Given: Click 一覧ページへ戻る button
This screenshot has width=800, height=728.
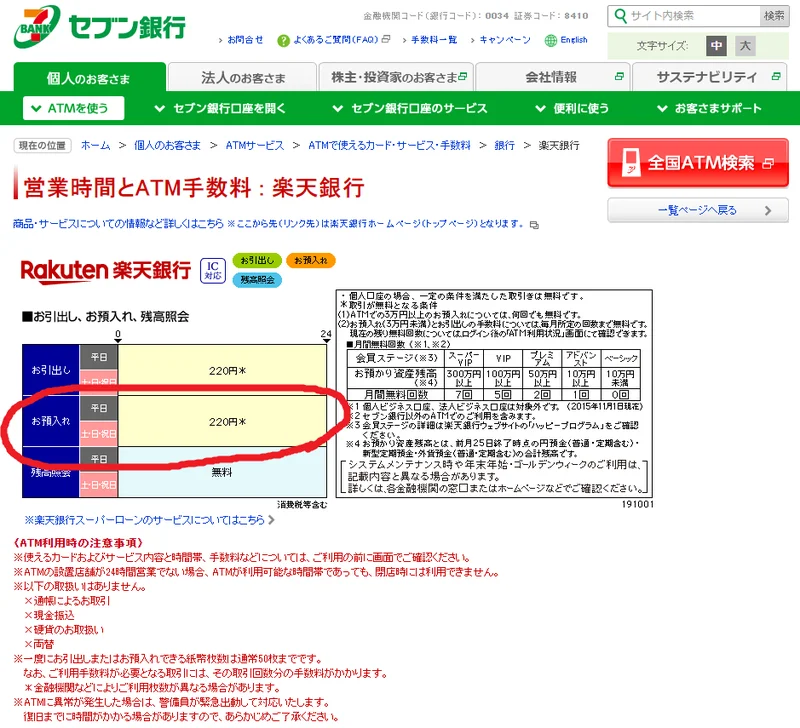Looking at the screenshot, I should 698,211.
